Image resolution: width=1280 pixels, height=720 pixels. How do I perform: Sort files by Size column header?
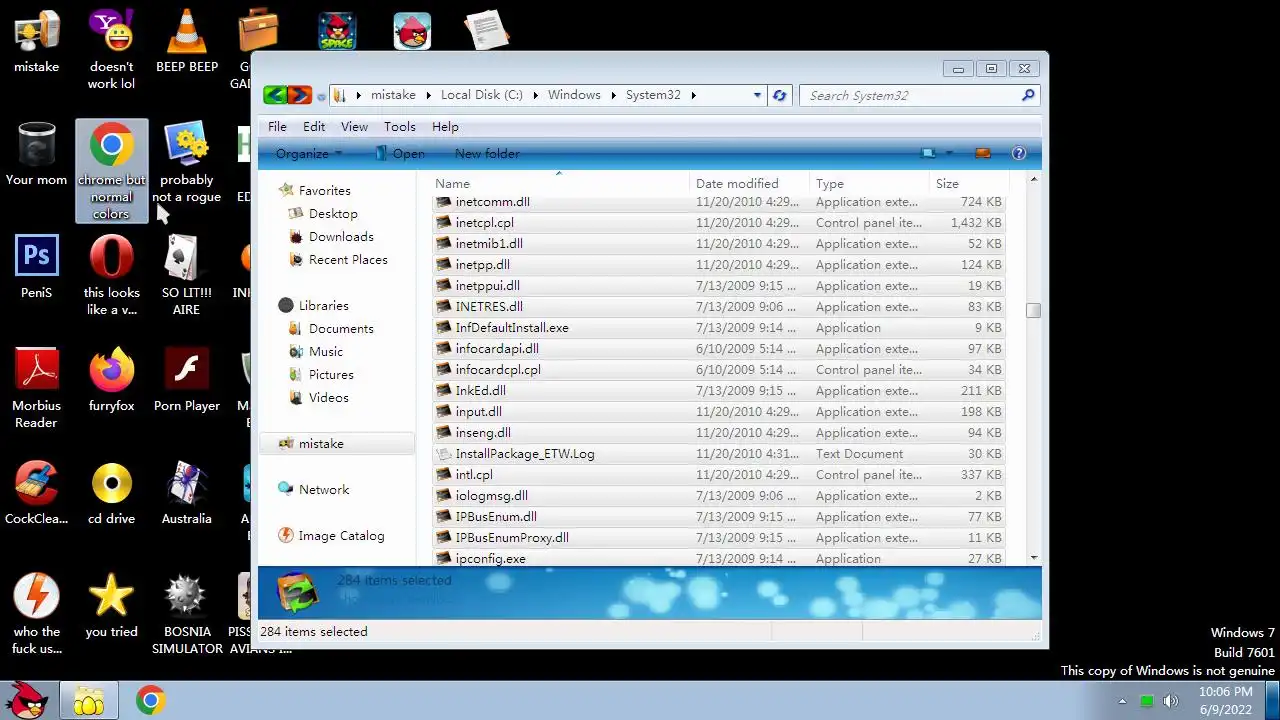click(x=967, y=183)
